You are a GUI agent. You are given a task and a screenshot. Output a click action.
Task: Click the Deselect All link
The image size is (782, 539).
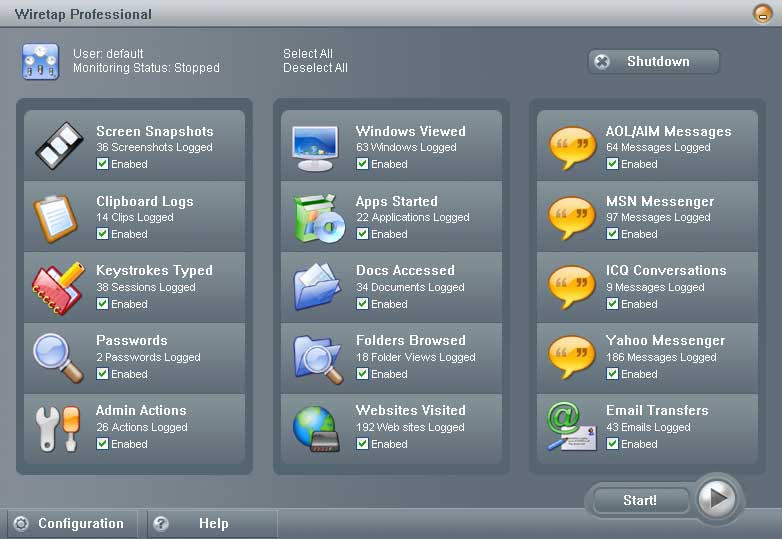coord(315,68)
